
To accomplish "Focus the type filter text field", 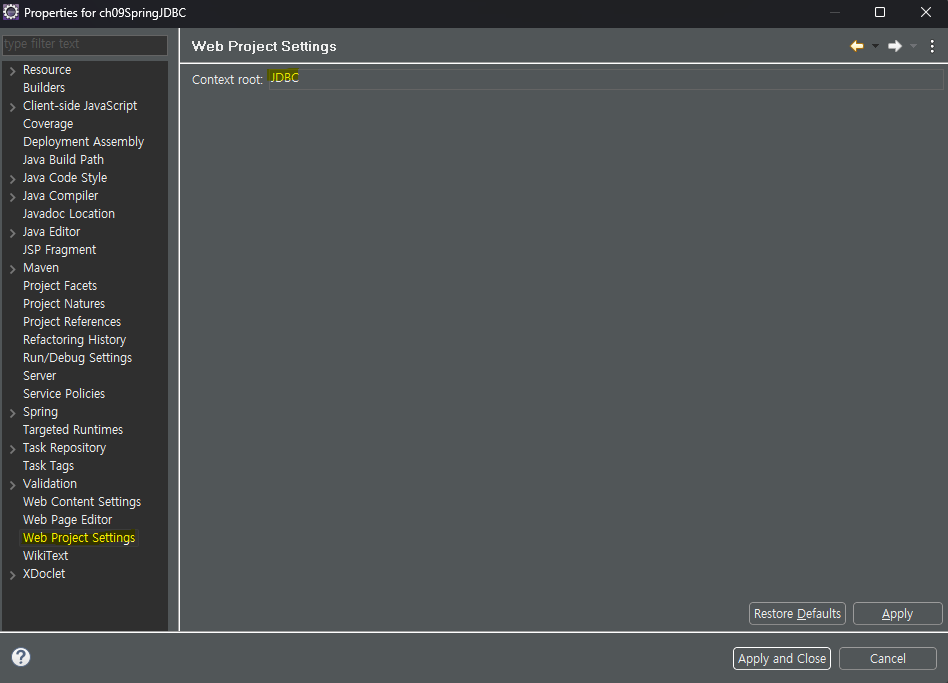I will click(x=85, y=44).
